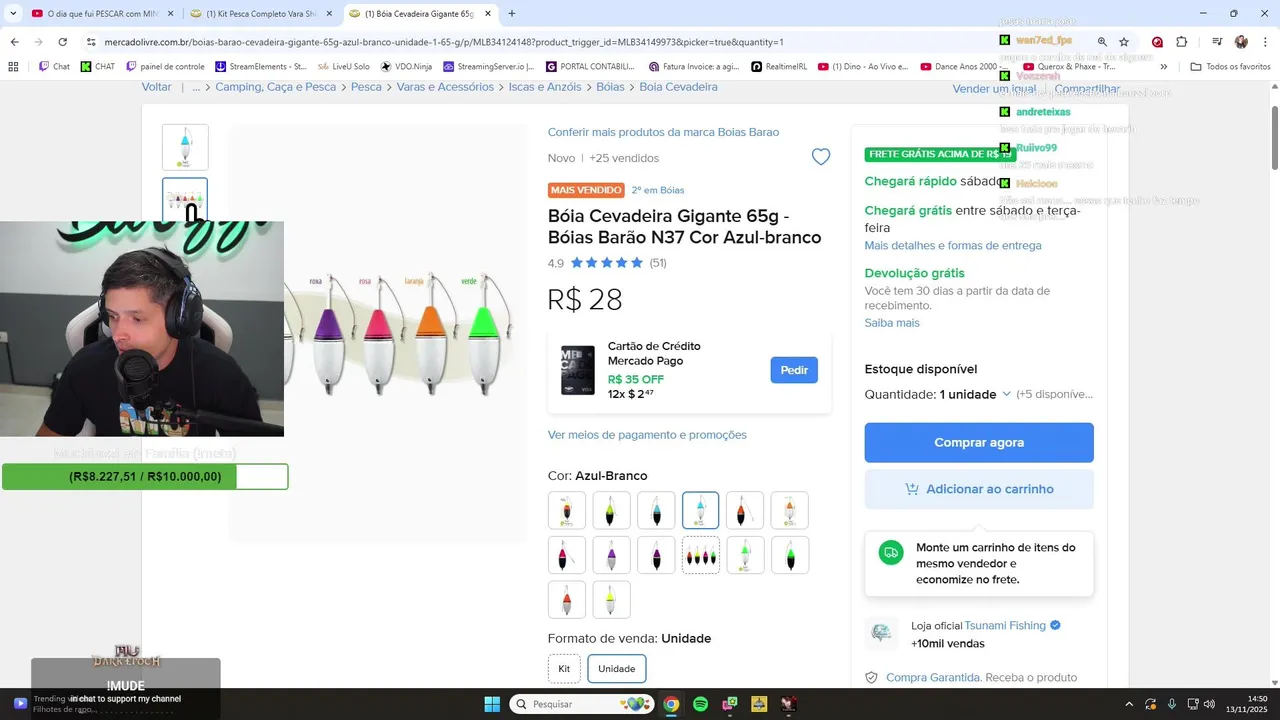Bookmark this page with the star icon

pos(1124,42)
